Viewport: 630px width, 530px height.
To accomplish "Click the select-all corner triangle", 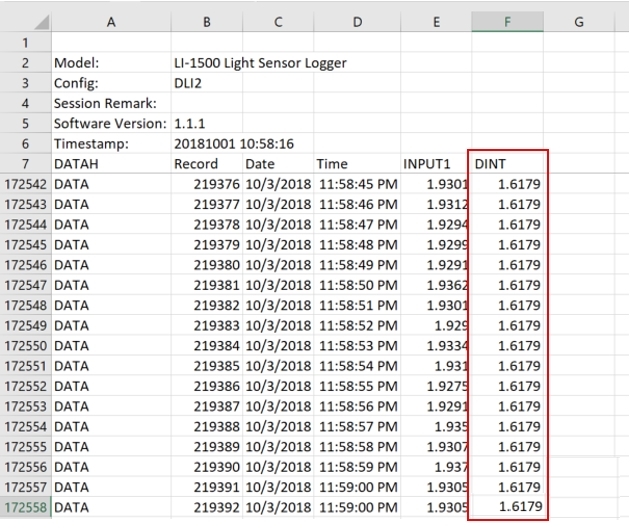I will [42, 22].
